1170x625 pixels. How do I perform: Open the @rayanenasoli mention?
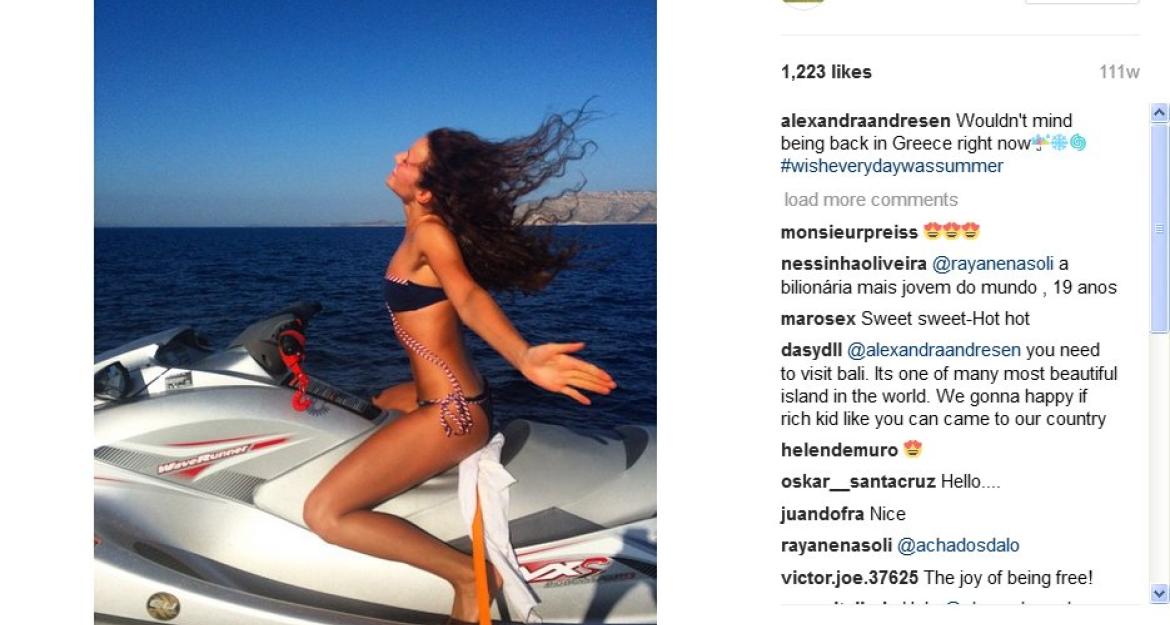[x=993, y=264]
